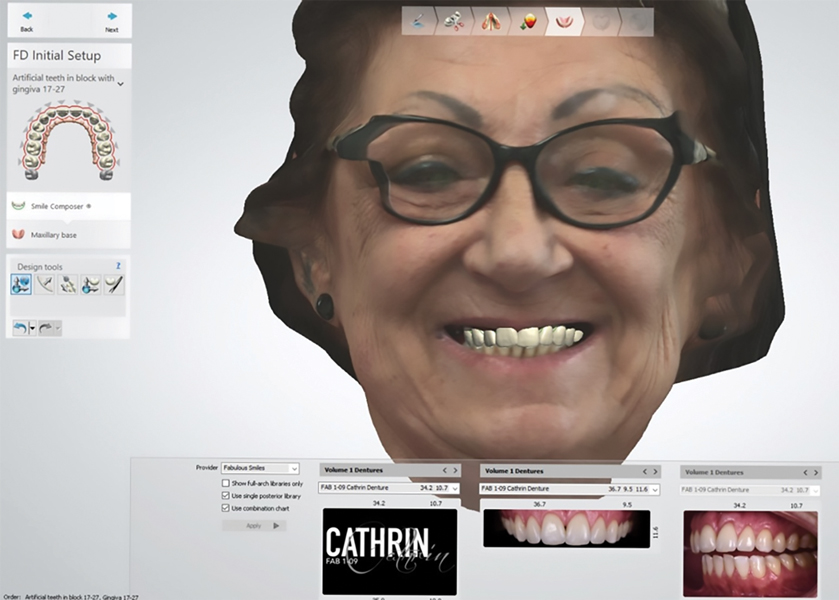
Task: Click the undo arrow icon
Action: click(19, 328)
